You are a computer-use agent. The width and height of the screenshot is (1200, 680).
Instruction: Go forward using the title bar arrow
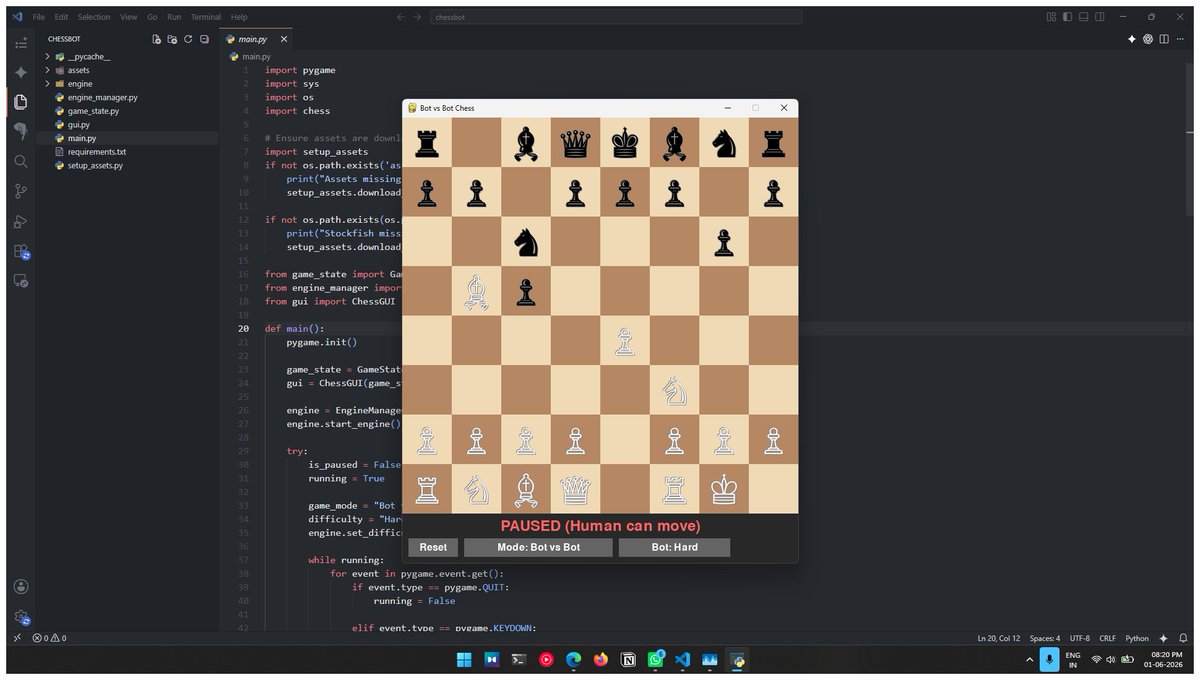click(x=419, y=17)
